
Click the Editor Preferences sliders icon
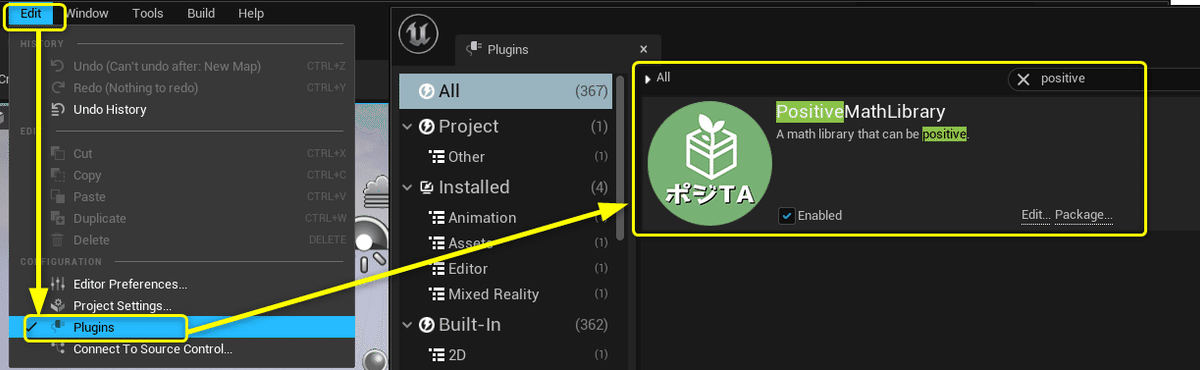pos(58,284)
